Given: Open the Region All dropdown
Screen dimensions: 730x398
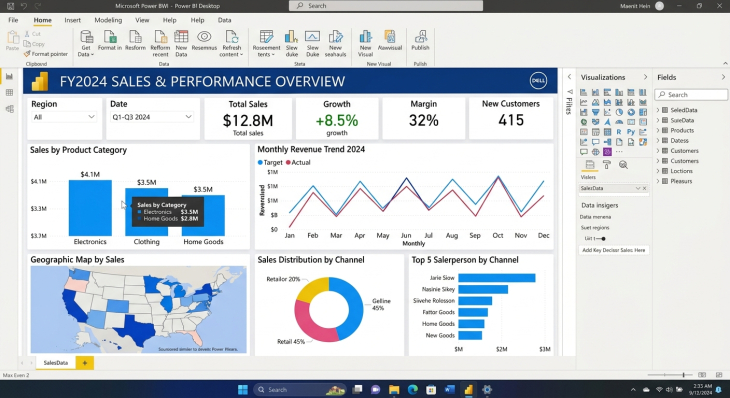Looking at the screenshot, I should click(x=64, y=117).
